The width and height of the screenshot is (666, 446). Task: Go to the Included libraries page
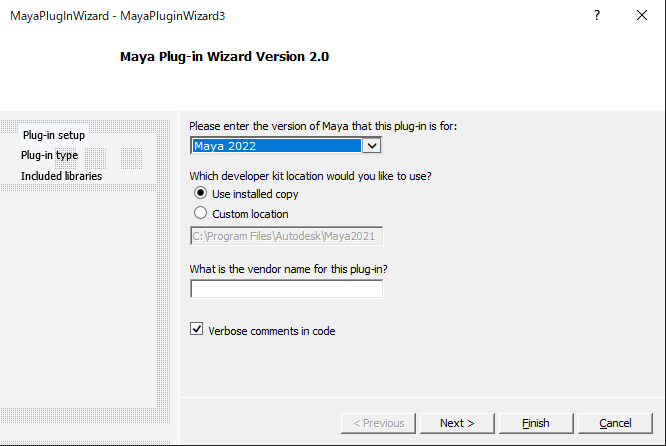click(61, 176)
